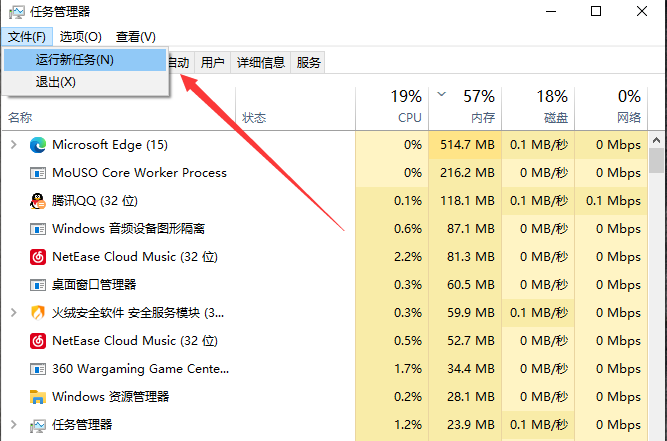Click the 514.7 MB memory cell
This screenshot has height=441, width=667.
click(465, 145)
